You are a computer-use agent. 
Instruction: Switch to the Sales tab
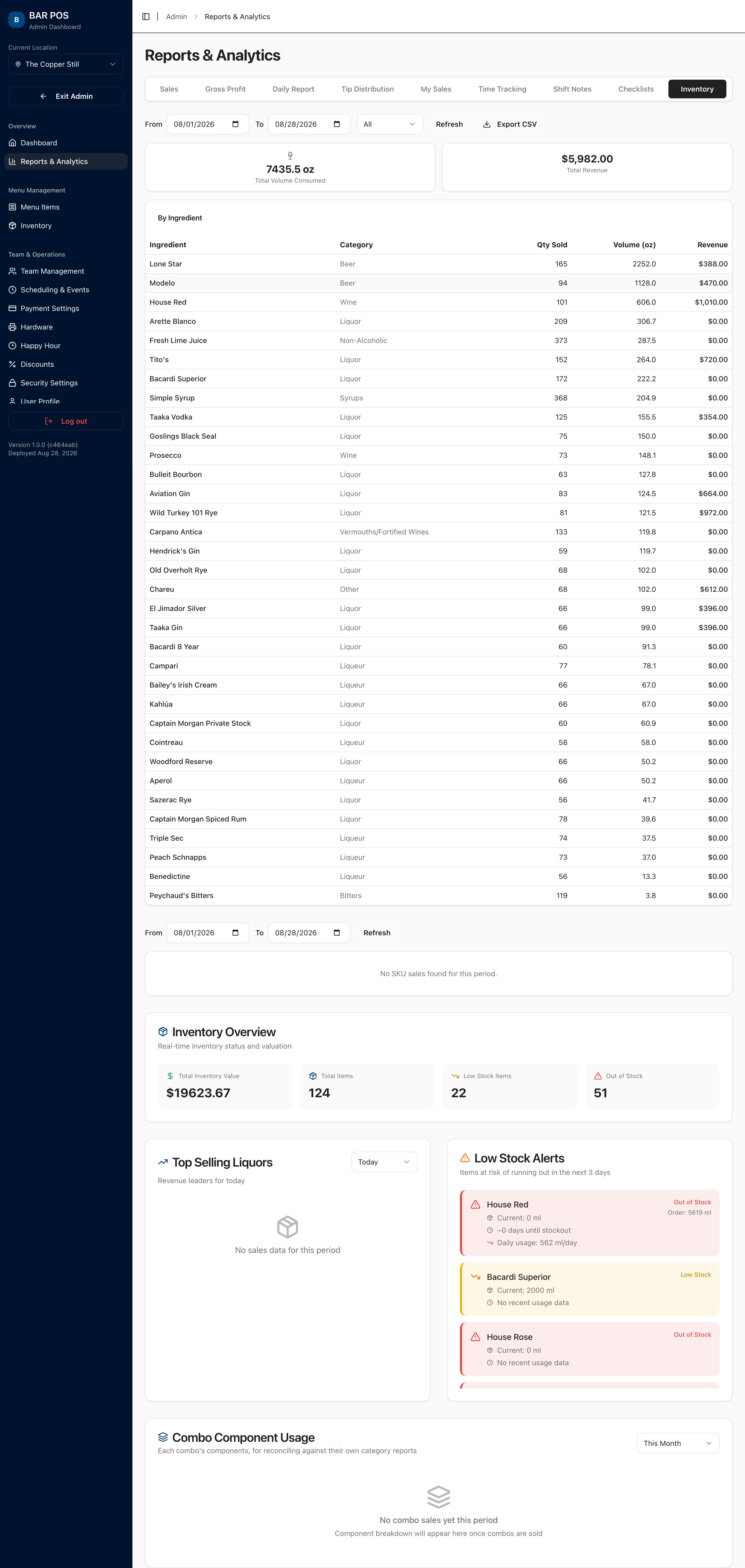(169, 89)
